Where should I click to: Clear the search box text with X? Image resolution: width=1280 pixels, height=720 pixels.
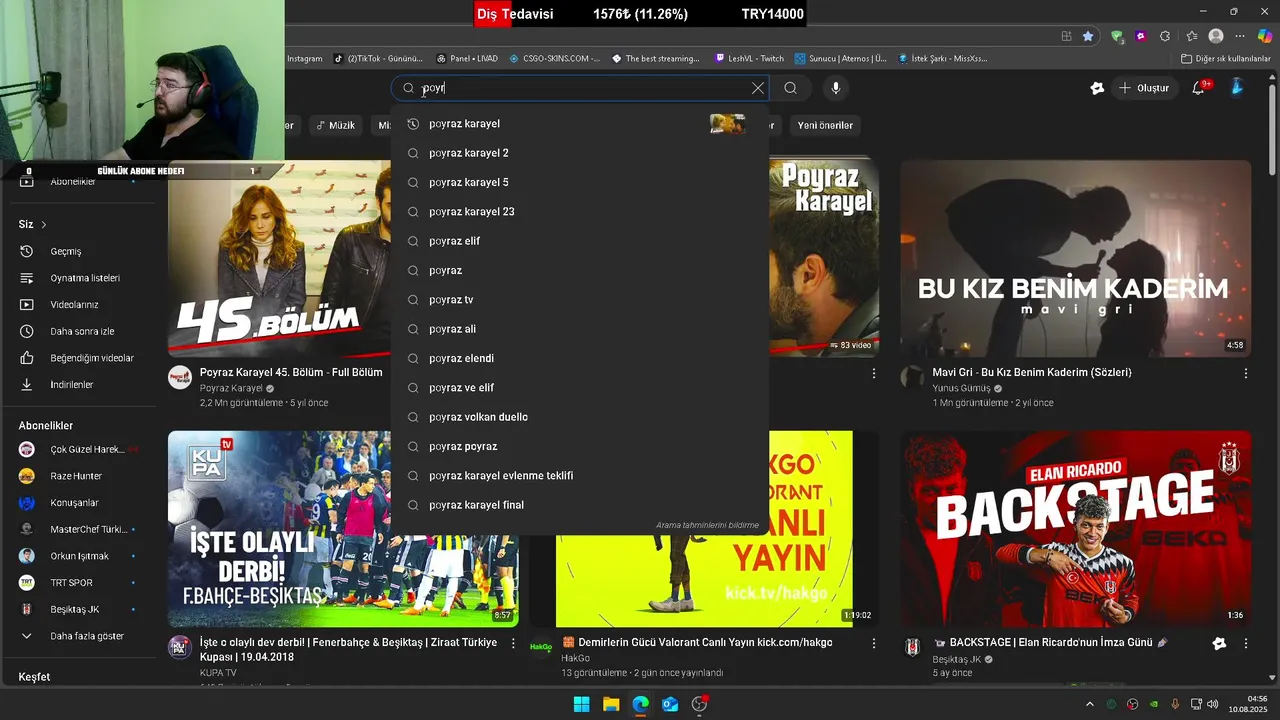pos(758,88)
